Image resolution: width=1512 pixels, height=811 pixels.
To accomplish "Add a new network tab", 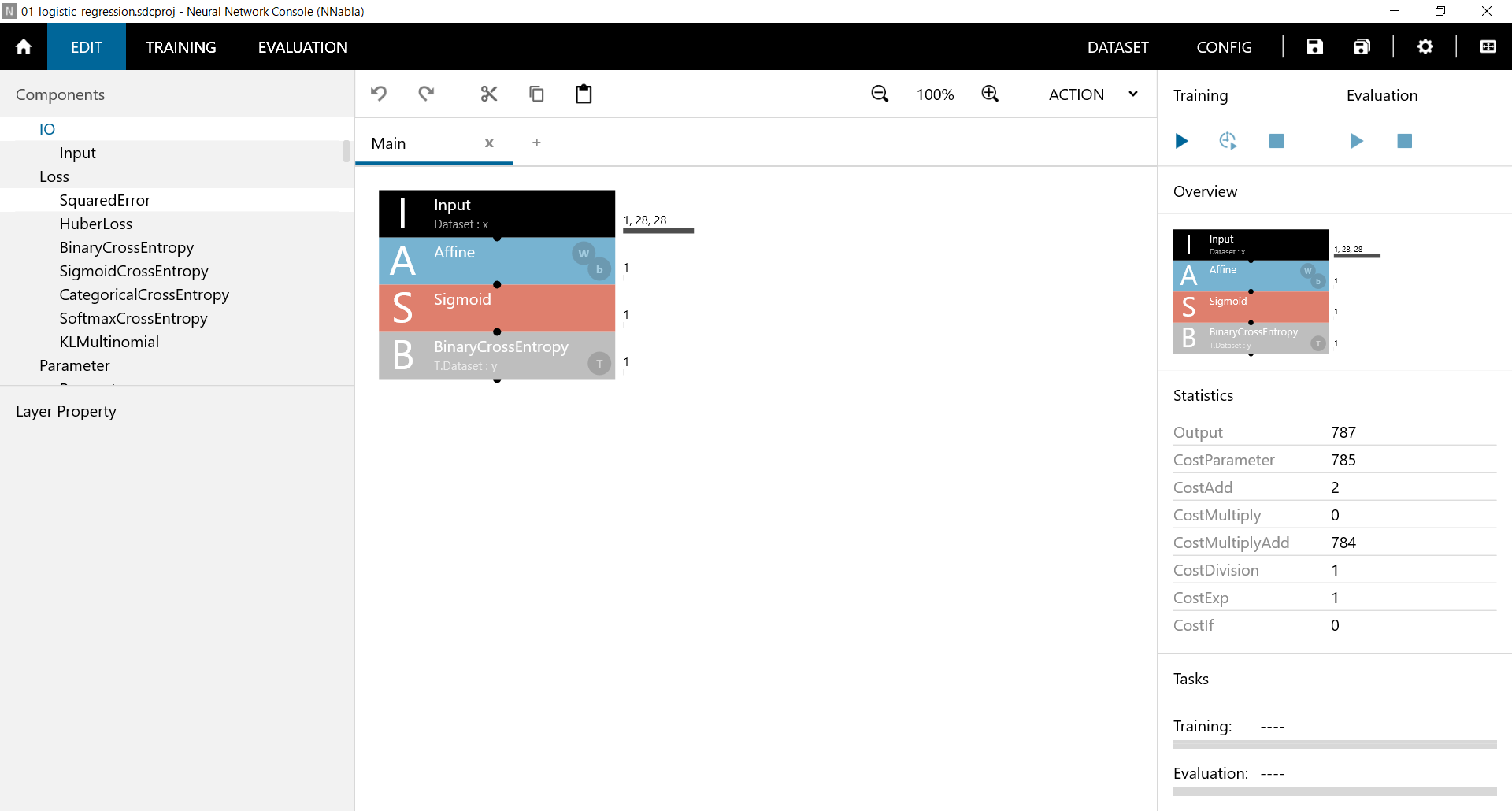I will [x=536, y=143].
